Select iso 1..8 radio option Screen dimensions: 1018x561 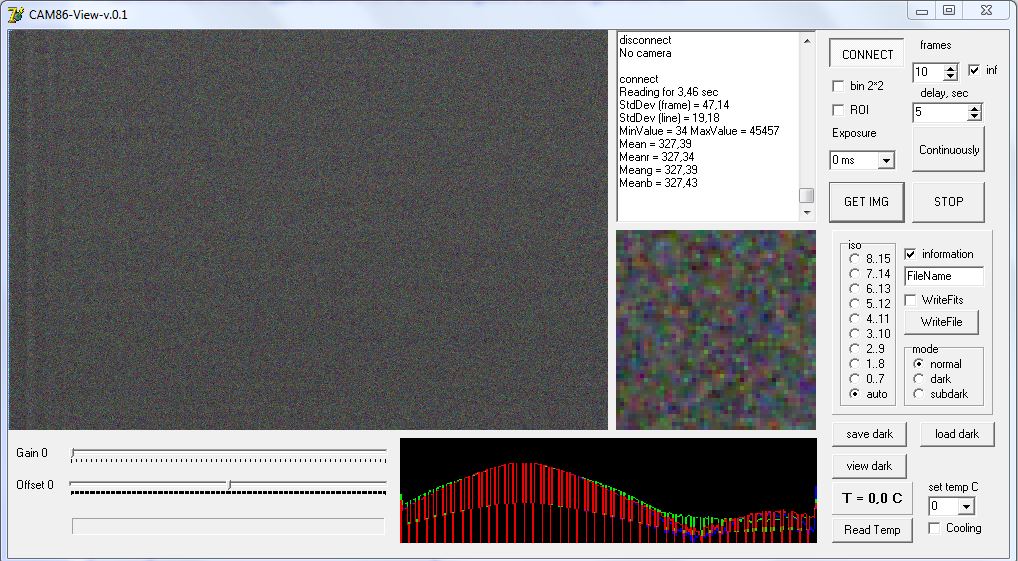click(x=854, y=364)
